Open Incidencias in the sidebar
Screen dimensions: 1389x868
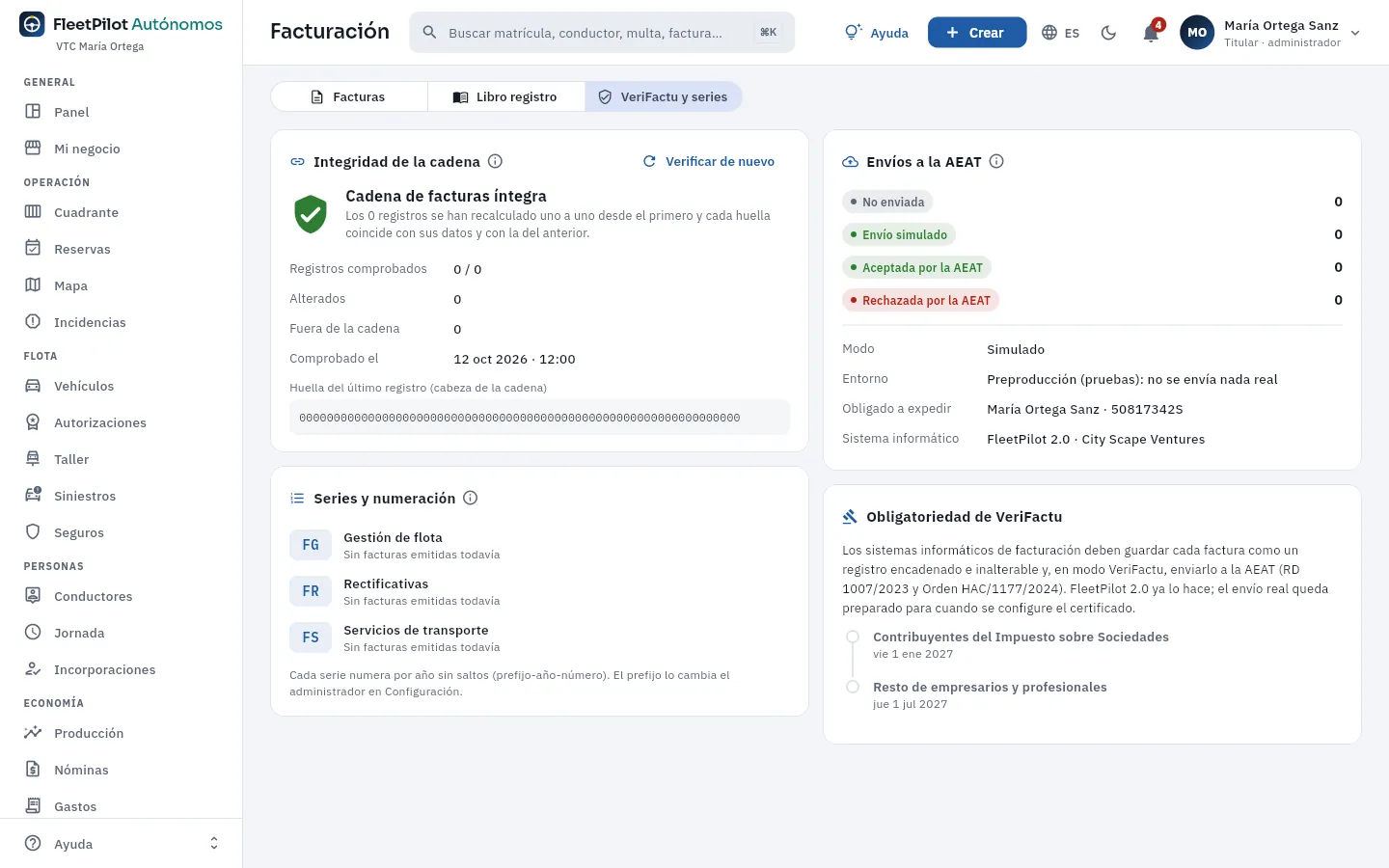click(x=121, y=322)
